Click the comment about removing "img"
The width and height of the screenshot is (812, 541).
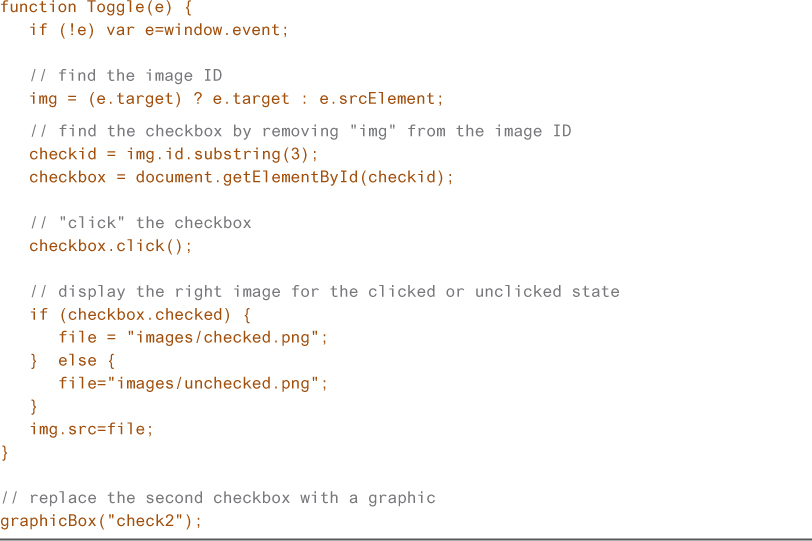click(x=300, y=131)
